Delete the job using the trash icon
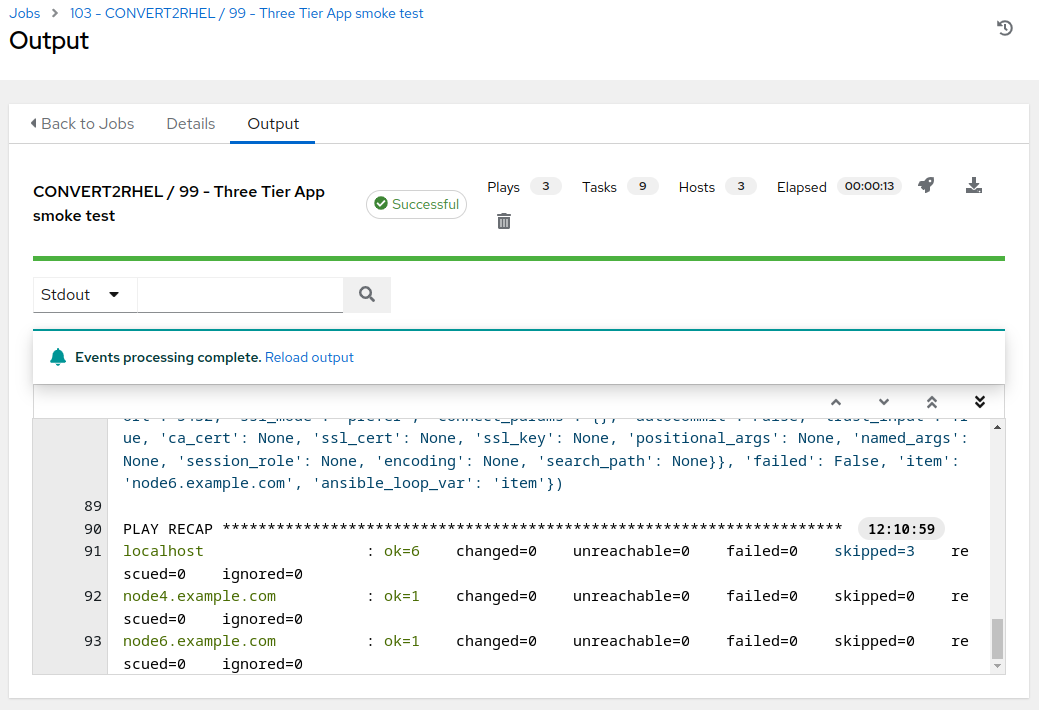This screenshot has width=1039, height=710. (504, 221)
